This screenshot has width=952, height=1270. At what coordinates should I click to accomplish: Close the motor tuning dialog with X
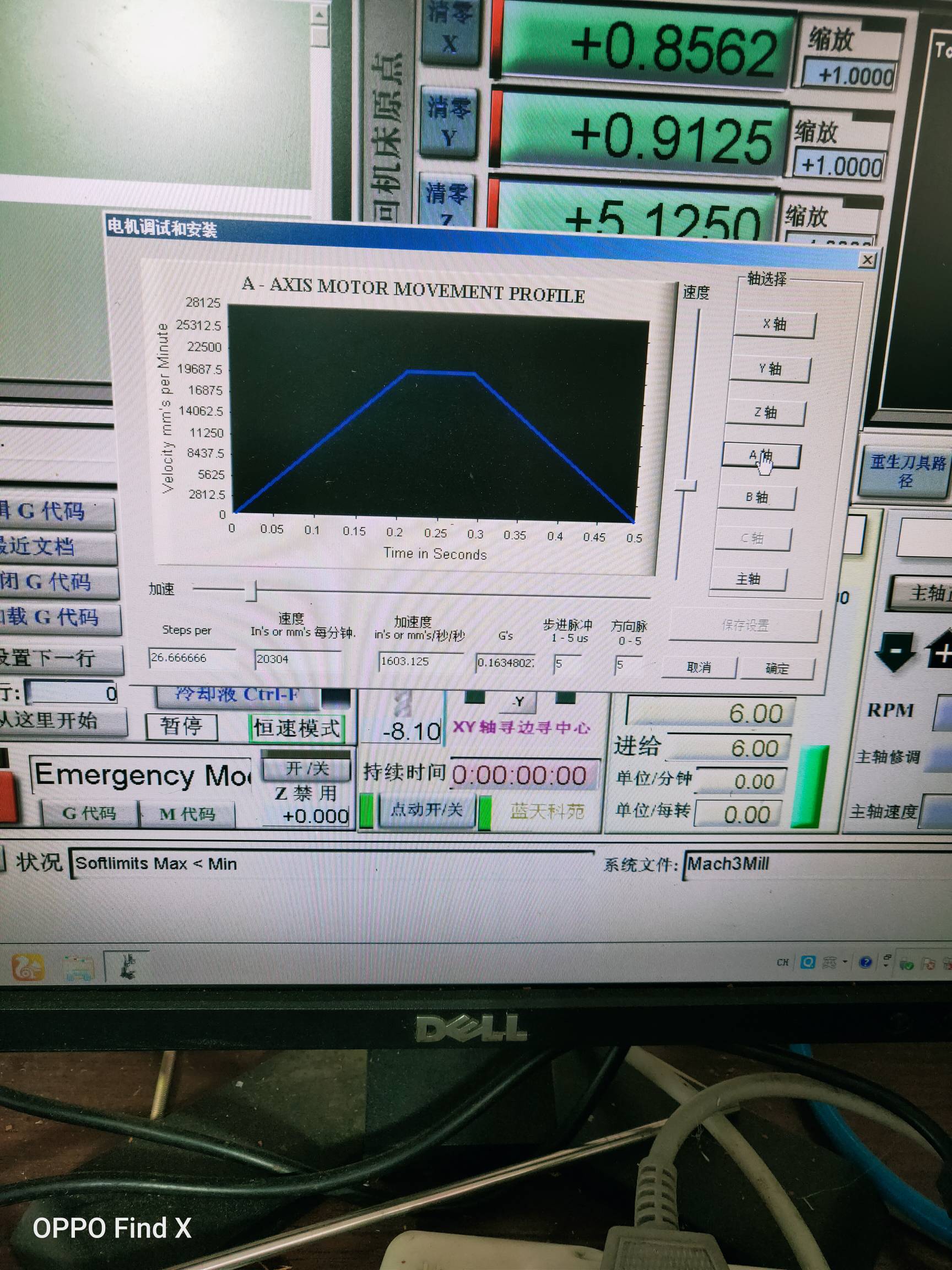[867, 260]
